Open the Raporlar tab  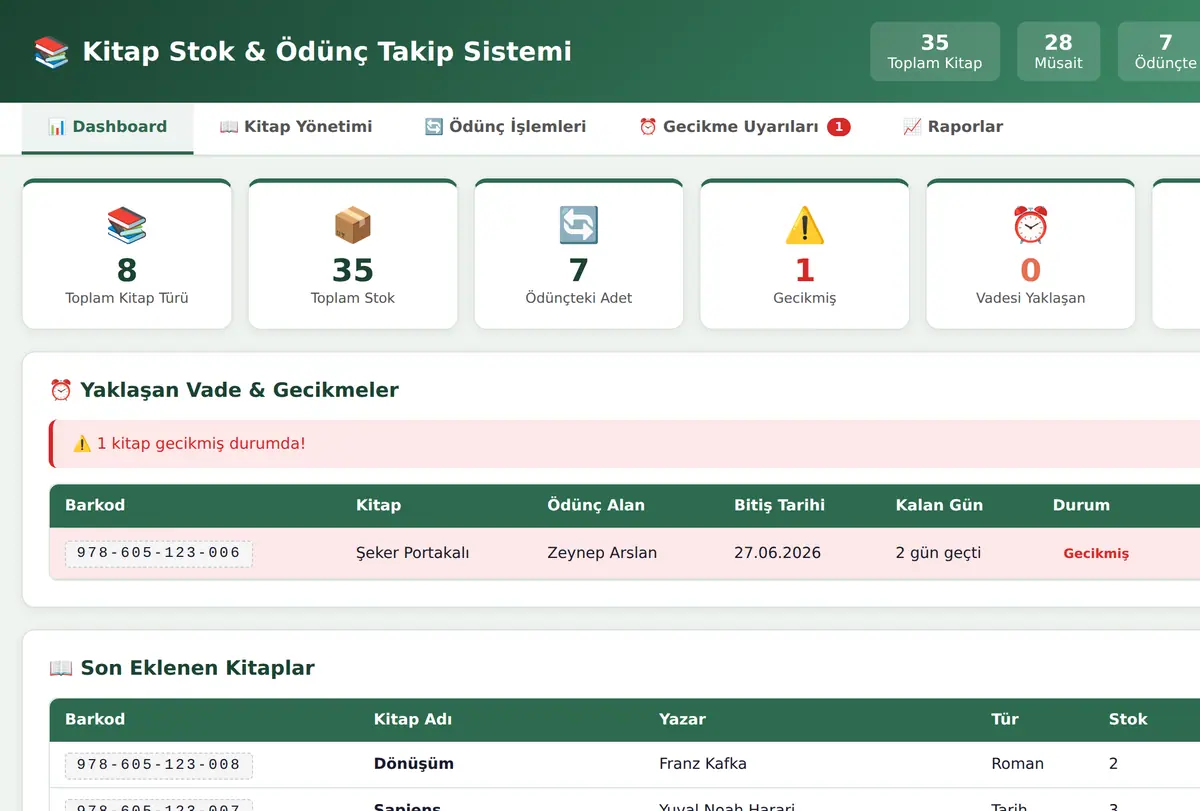pos(952,127)
